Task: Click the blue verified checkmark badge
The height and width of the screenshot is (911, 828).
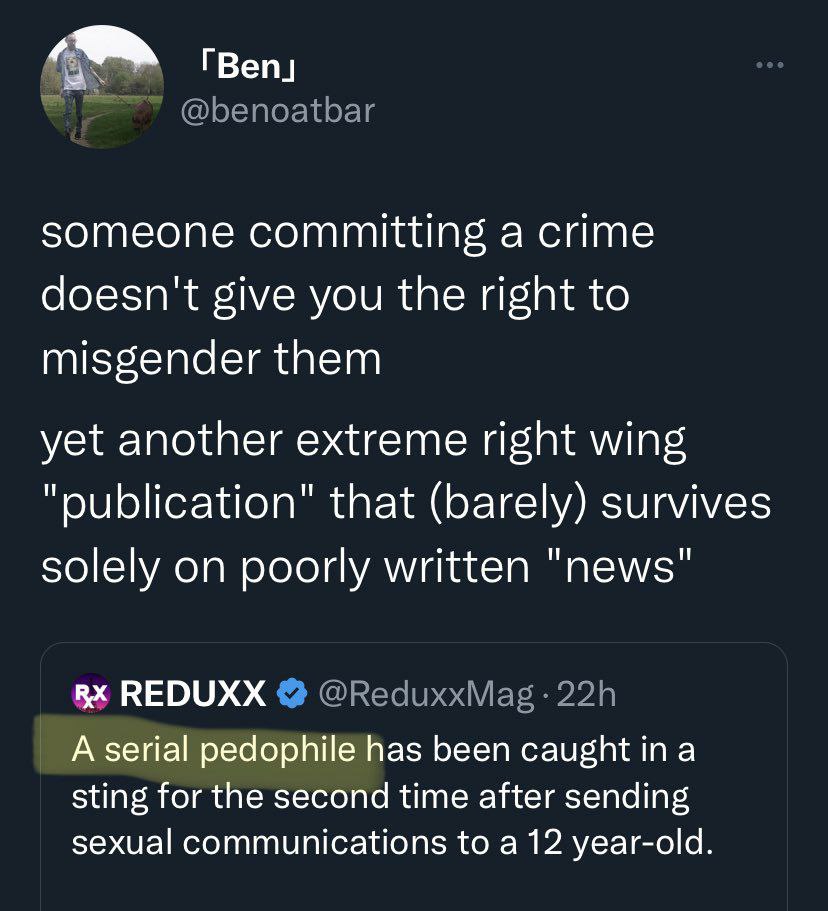Action: [x=291, y=692]
